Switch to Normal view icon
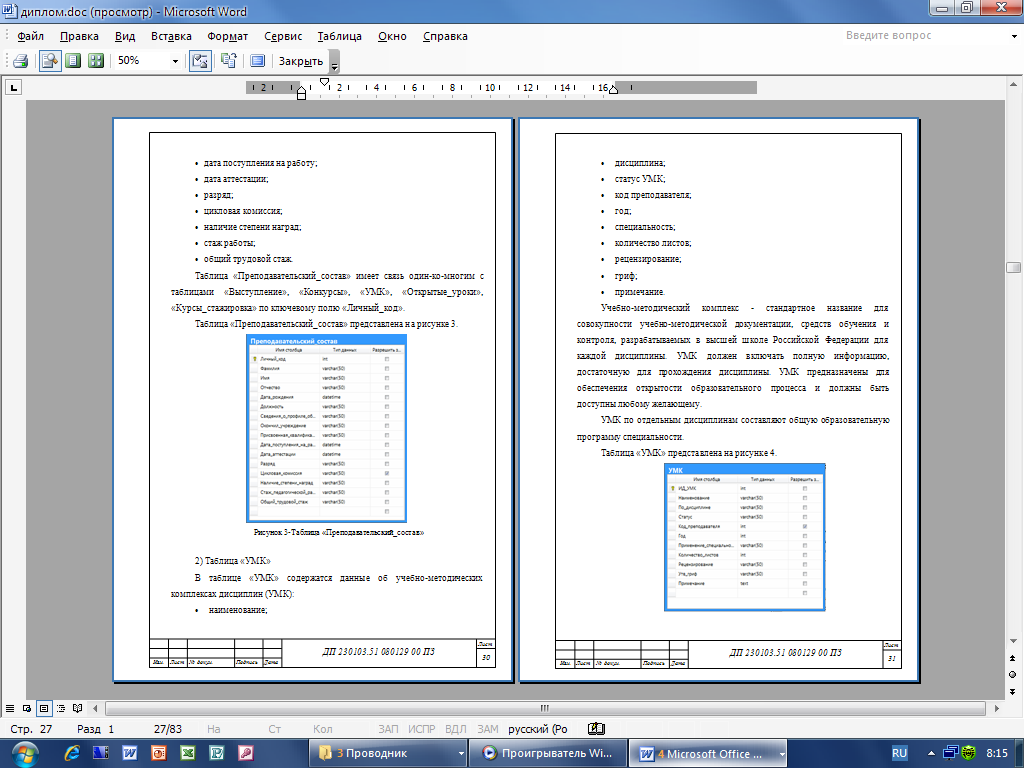Image resolution: width=1024 pixels, height=768 pixels. pyautogui.click(x=10, y=708)
